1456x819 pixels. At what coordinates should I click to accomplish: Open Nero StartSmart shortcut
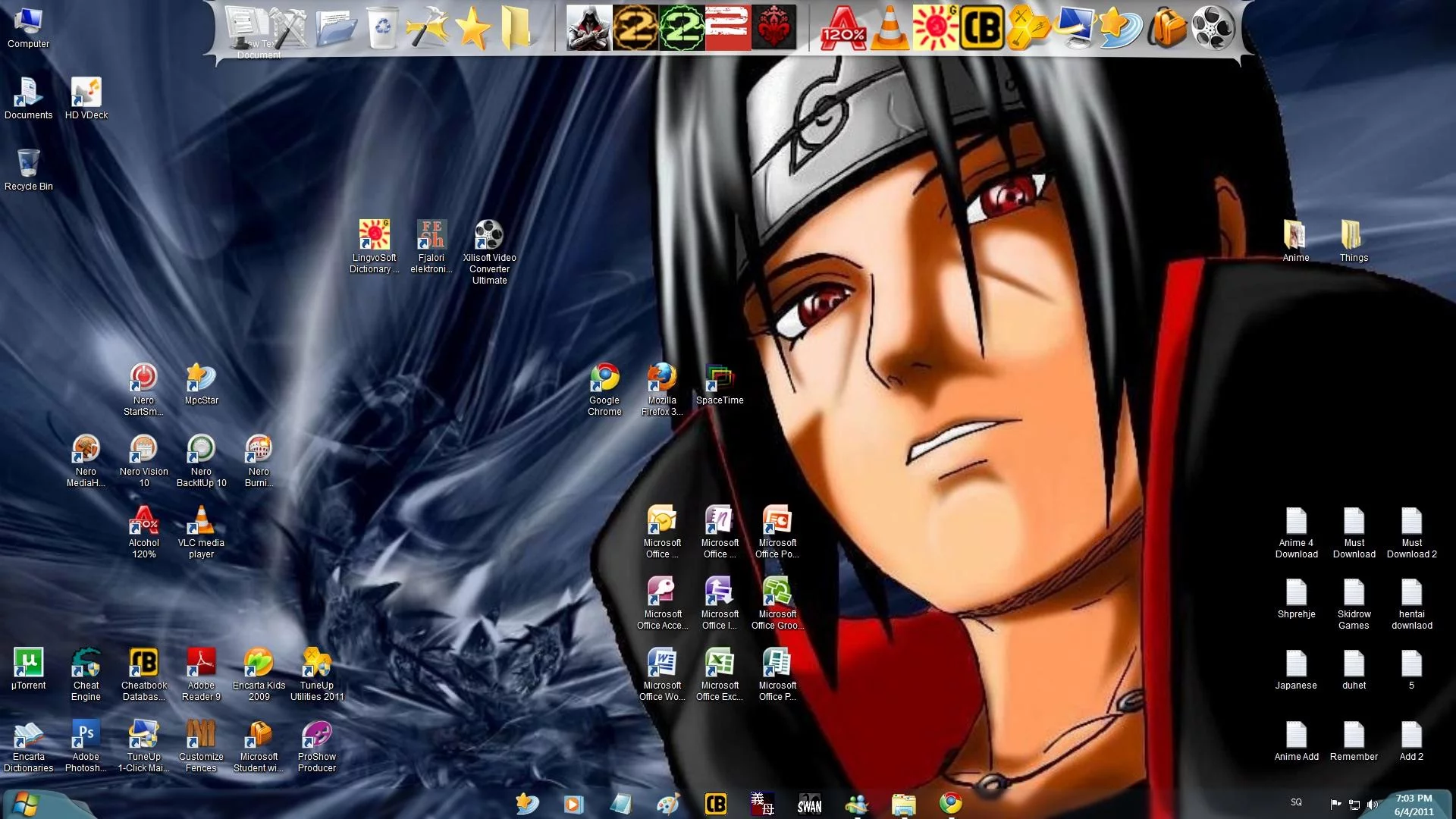143,389
